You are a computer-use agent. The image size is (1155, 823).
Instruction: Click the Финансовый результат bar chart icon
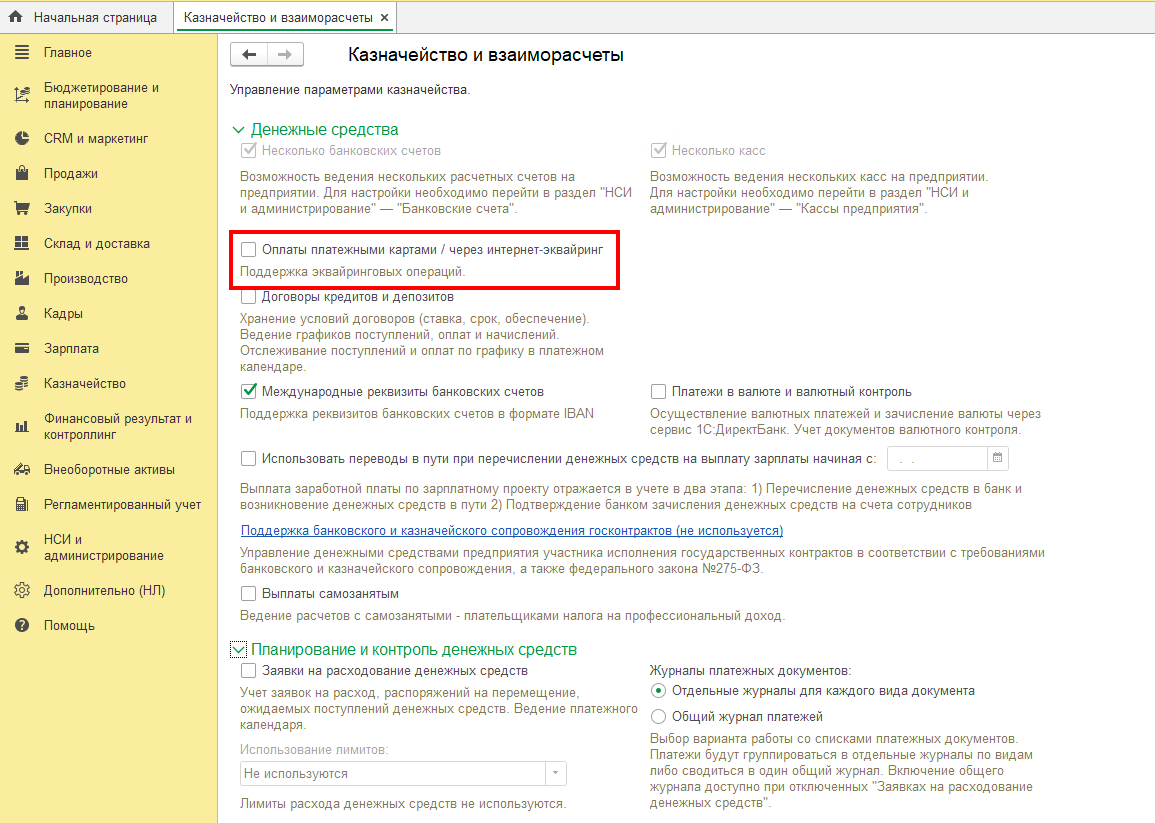point(22,426)
